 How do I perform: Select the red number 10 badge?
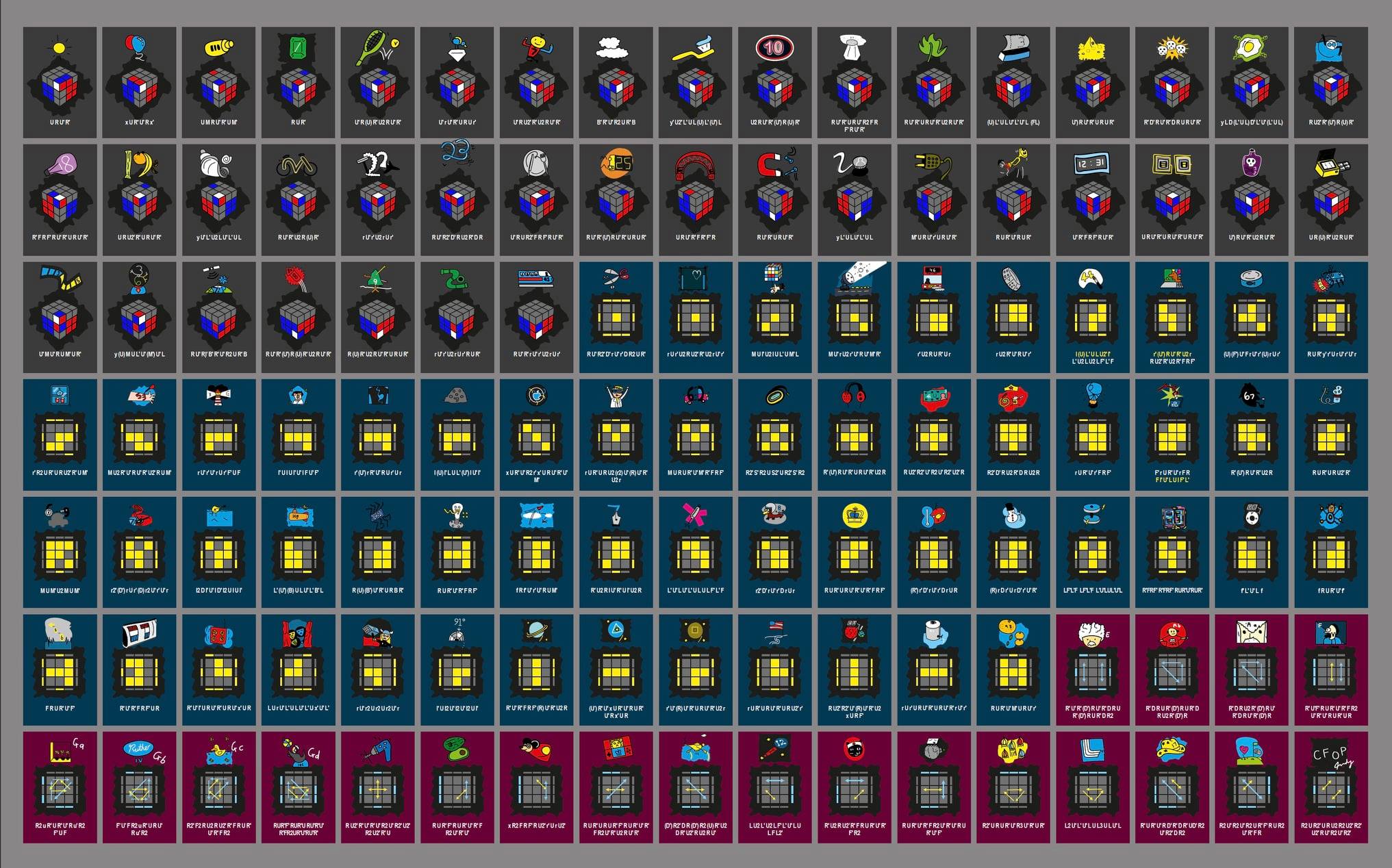pos(774,48)
